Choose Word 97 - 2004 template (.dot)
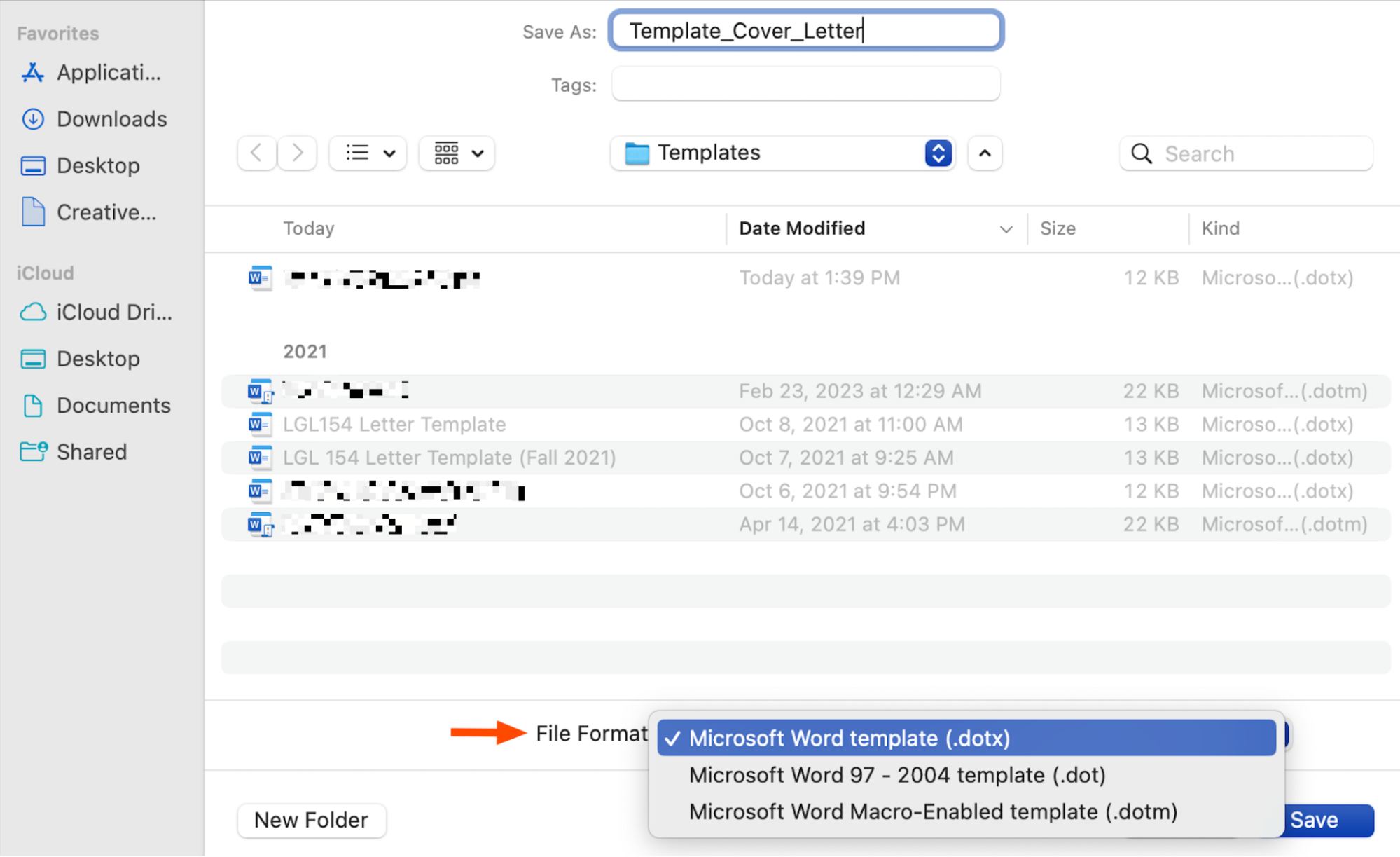The height and width of the screenshot is (857, 1400). [x=966, y=775]
